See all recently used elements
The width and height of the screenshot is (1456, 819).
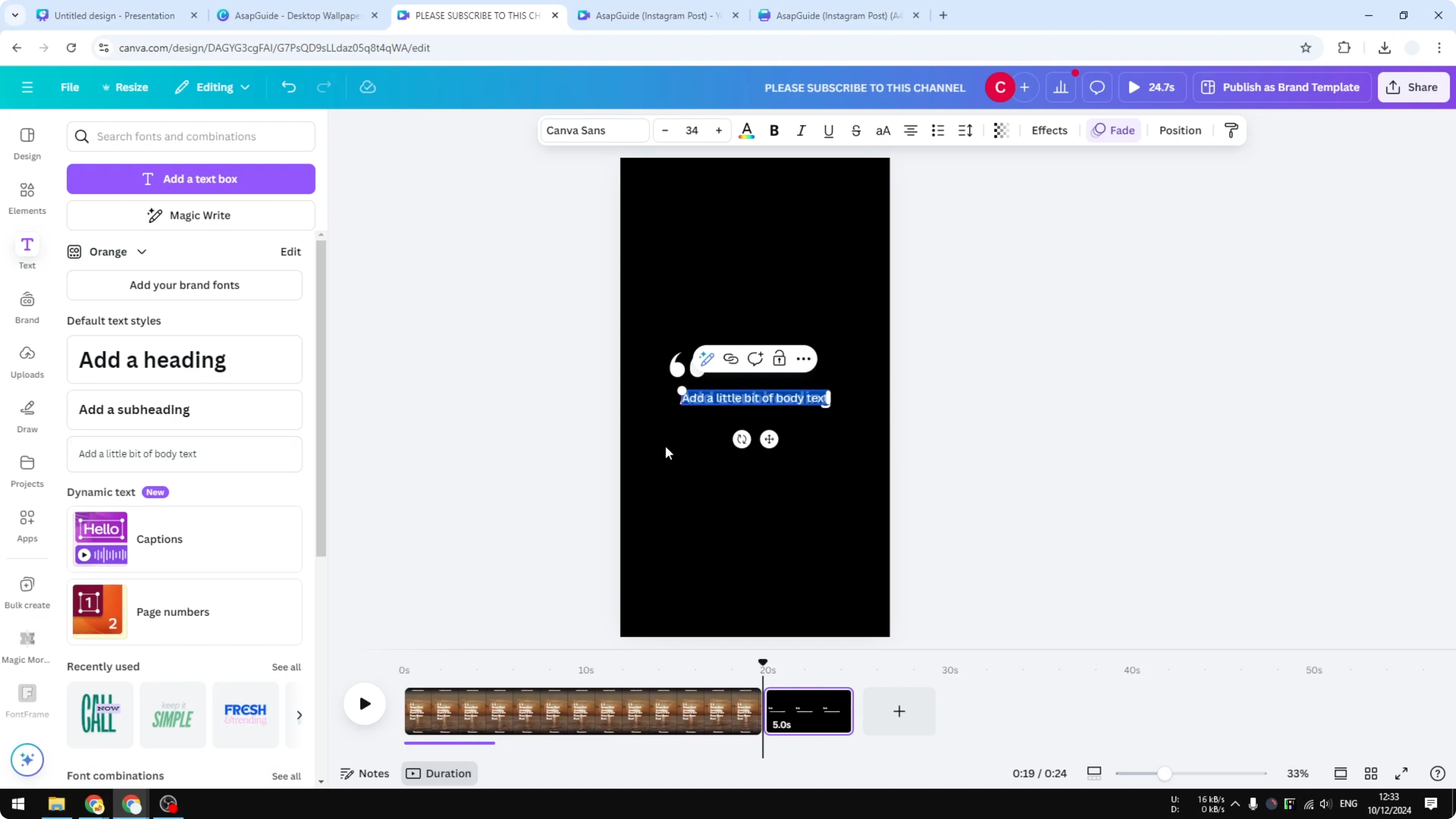[286, 667]
